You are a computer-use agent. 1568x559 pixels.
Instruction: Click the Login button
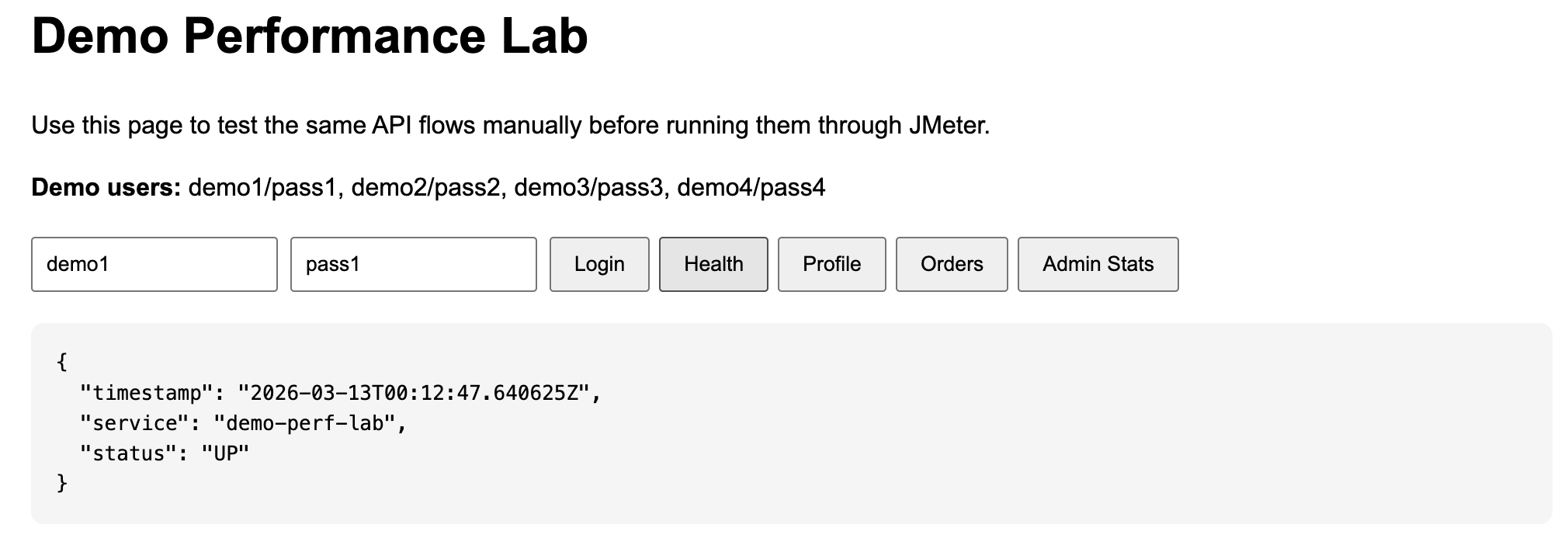pos(598,265)
